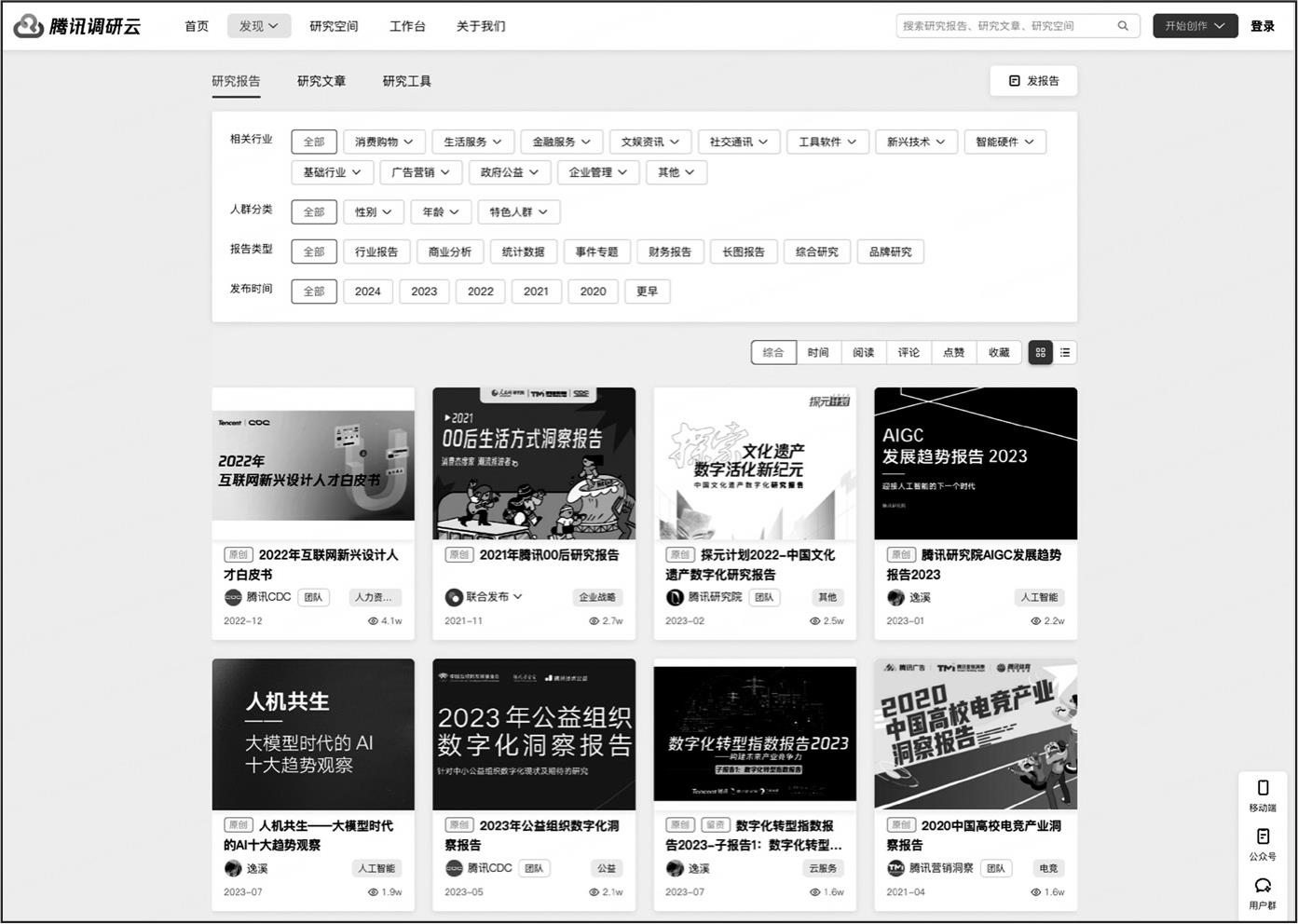The image size is (1298, 924).
Task: Select 全部 in 人群分类 filter row
Action: coord(314,211)
